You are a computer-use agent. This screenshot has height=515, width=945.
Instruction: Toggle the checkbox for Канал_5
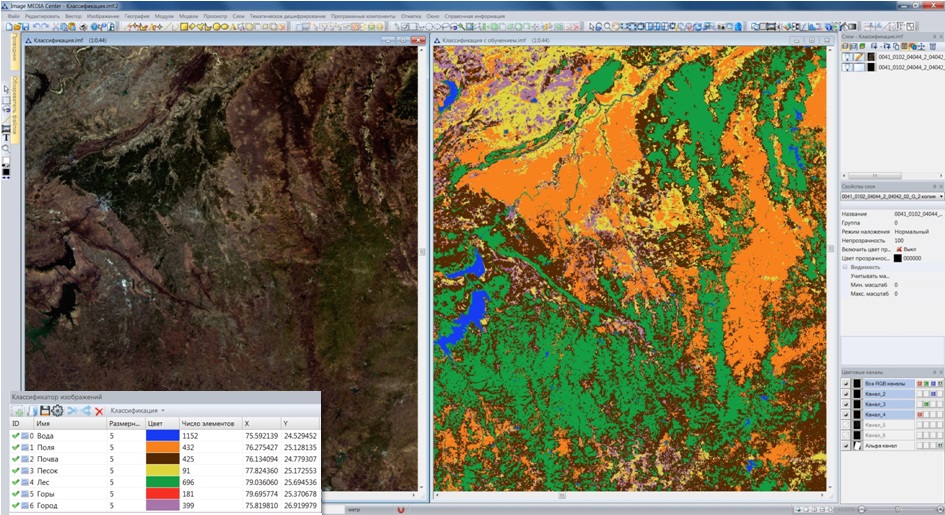[846, 425]
